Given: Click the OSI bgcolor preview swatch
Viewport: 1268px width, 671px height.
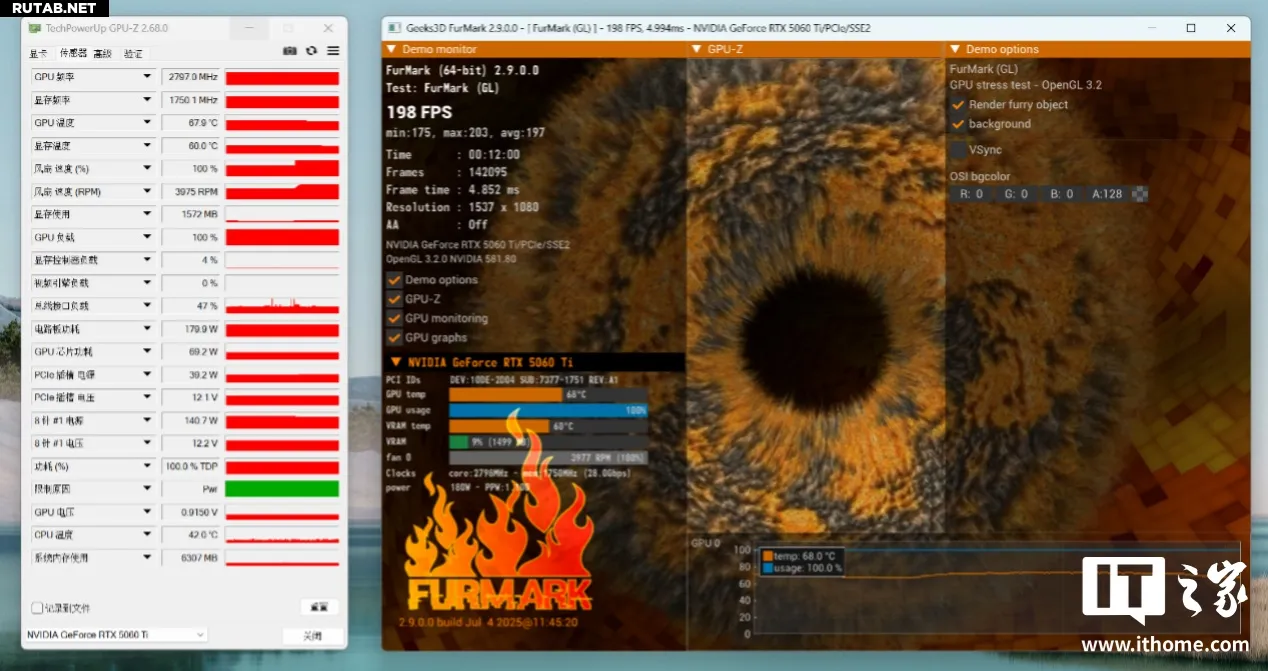Looking at the screenshot, I should [1140, 194].
